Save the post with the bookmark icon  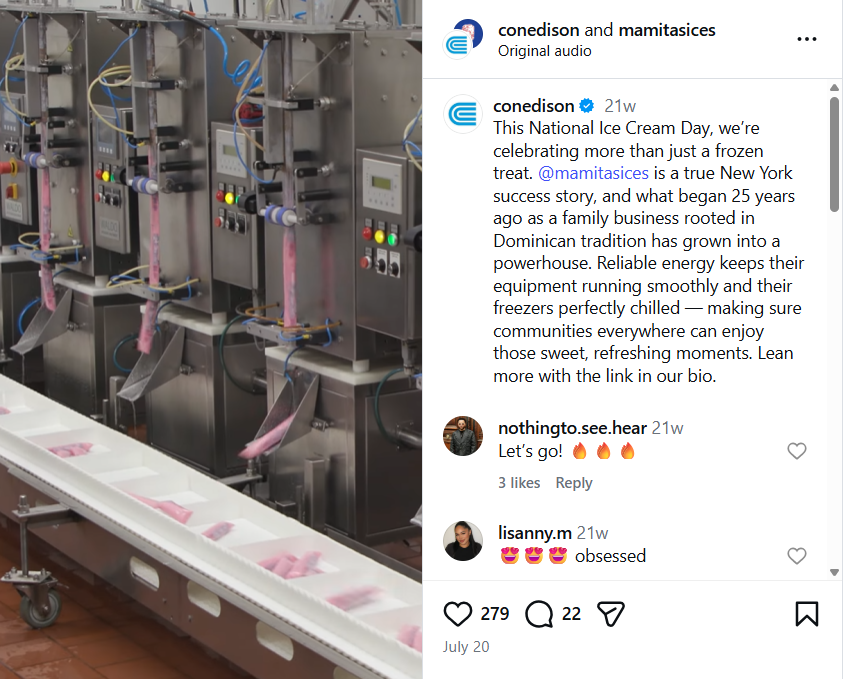point(807,614)
